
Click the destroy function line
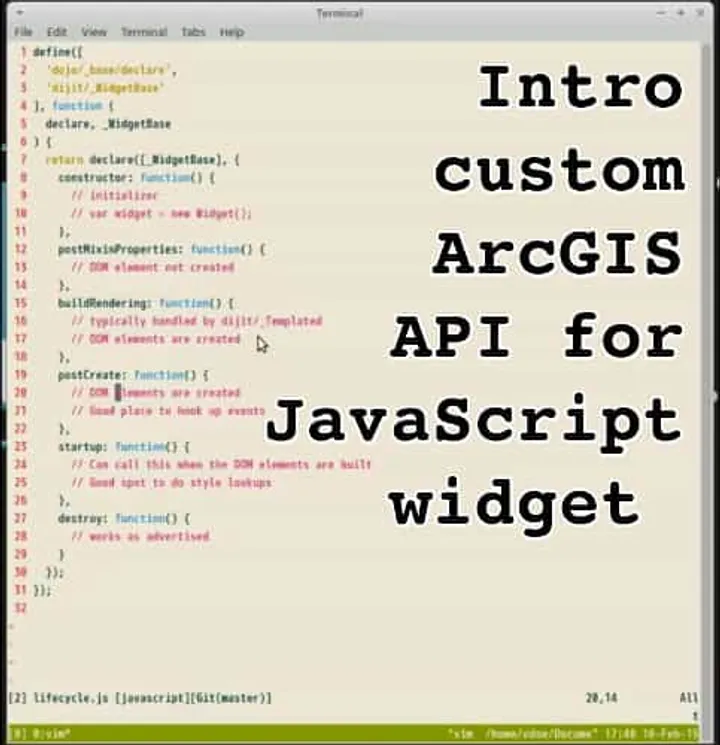point(124,518)
